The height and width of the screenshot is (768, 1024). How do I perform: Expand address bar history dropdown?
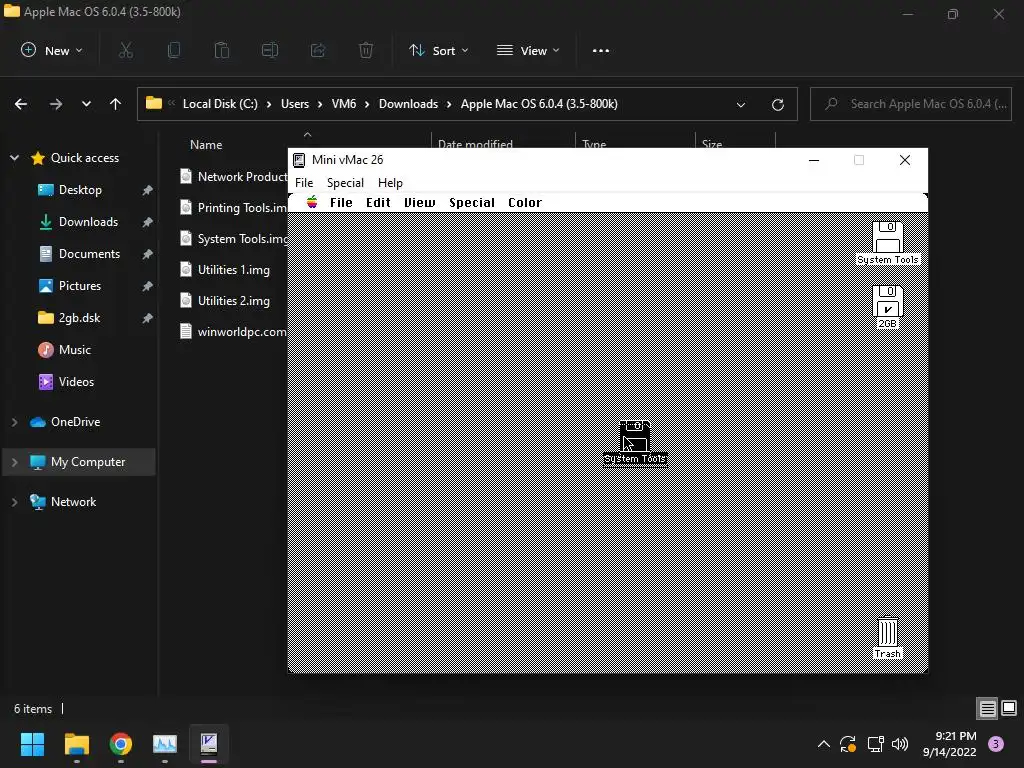tap(741, 104)
